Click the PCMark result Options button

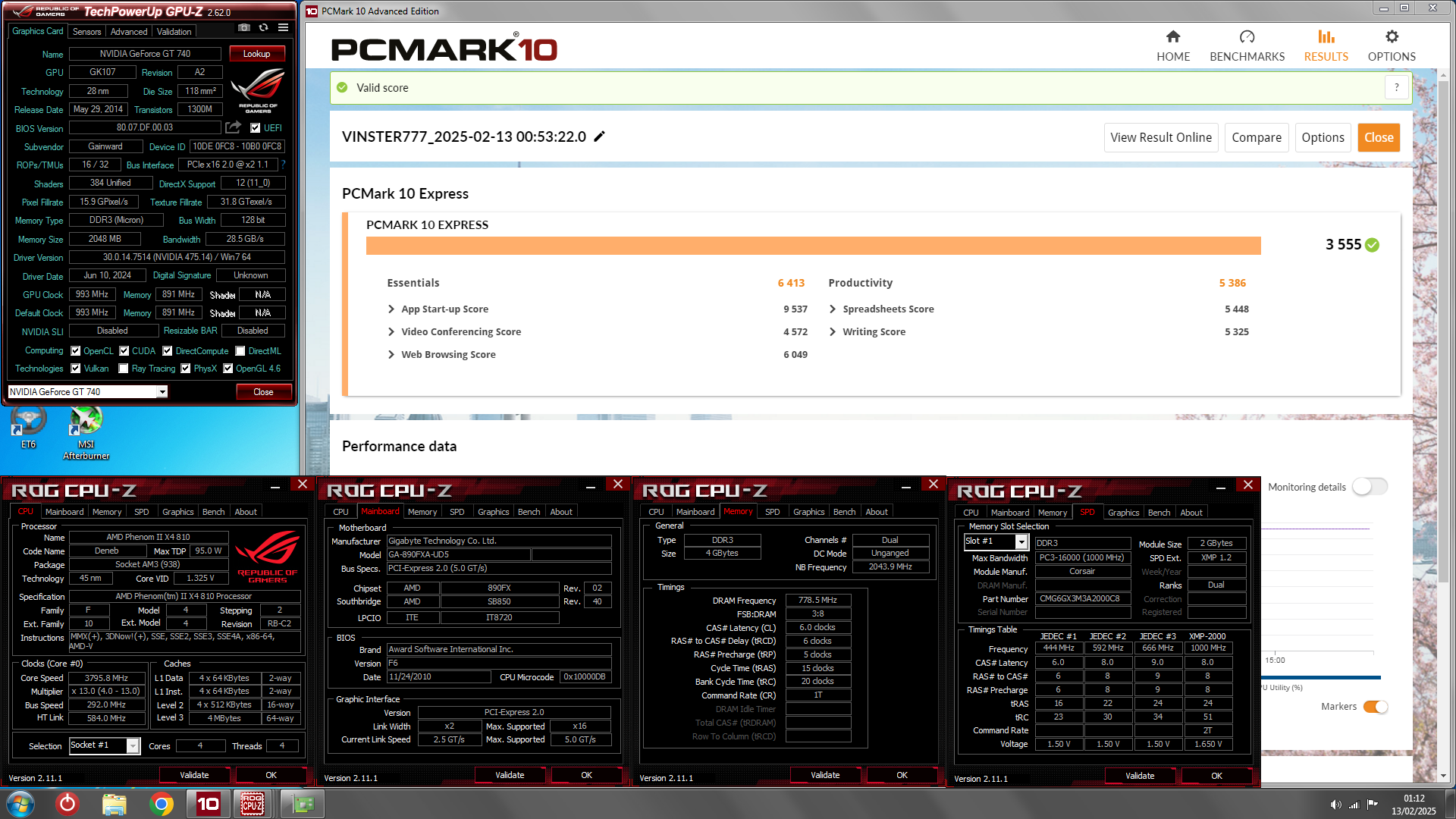click(1323, 137)
